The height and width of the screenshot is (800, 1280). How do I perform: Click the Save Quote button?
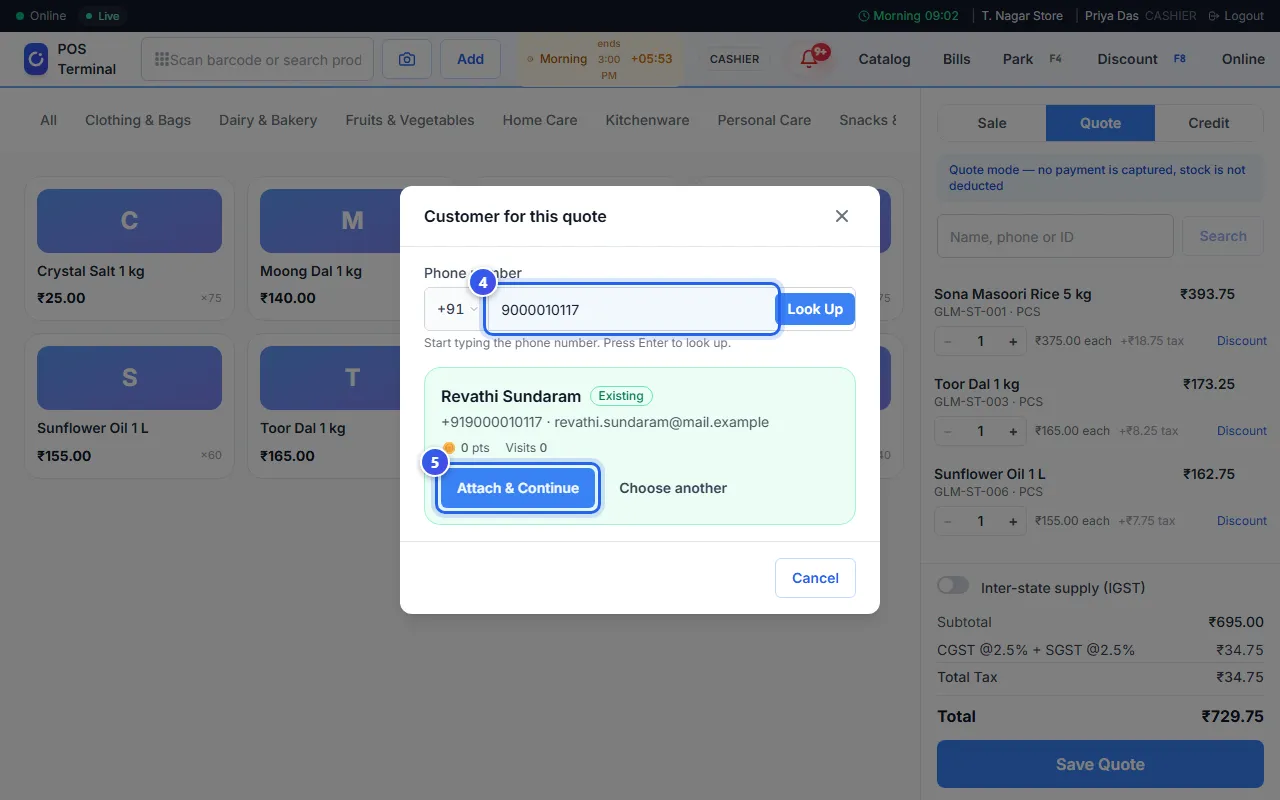point(1100,764)
